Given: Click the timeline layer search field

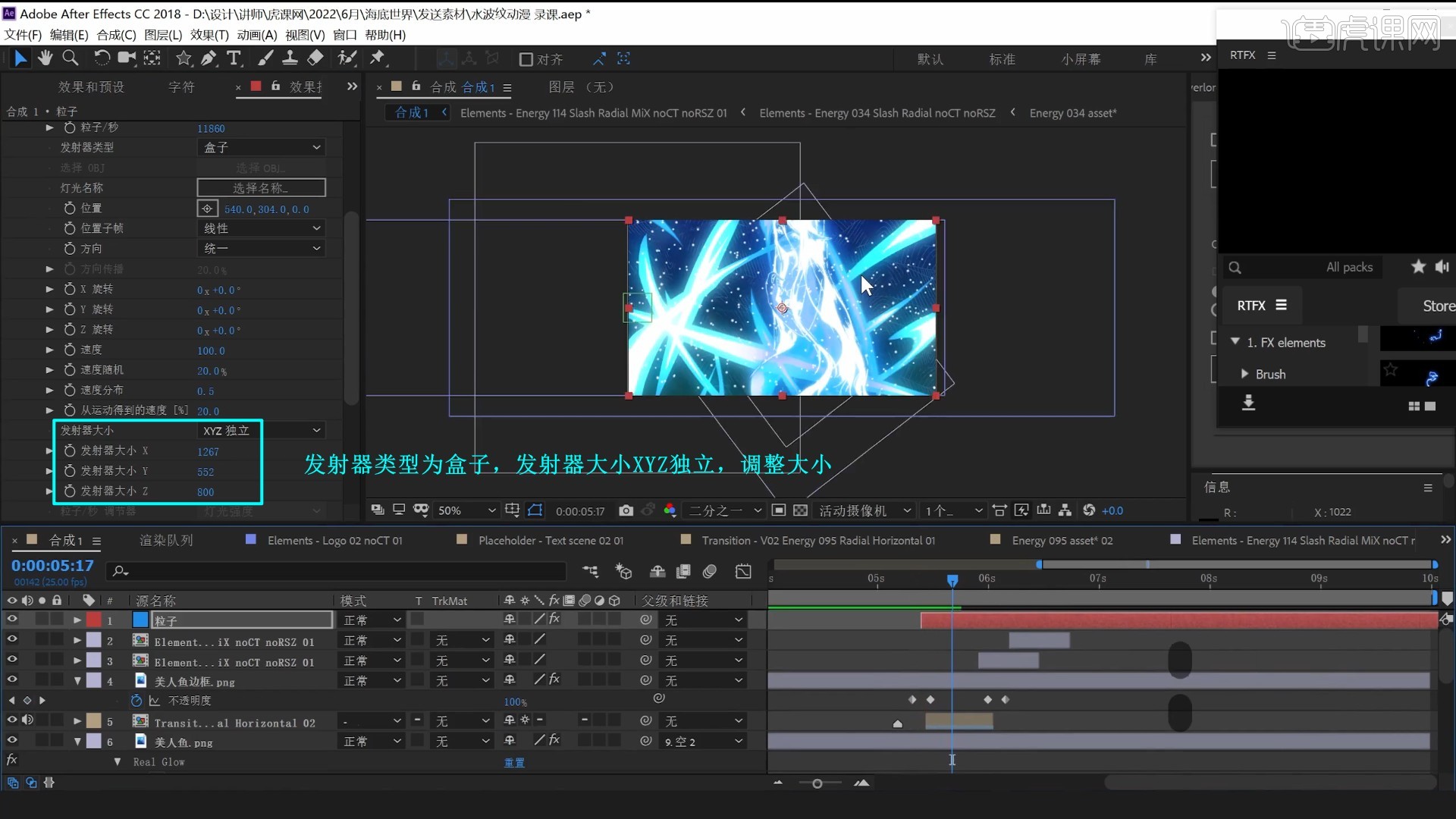Looking at the screenshot, I should click(x=341, y=571).
